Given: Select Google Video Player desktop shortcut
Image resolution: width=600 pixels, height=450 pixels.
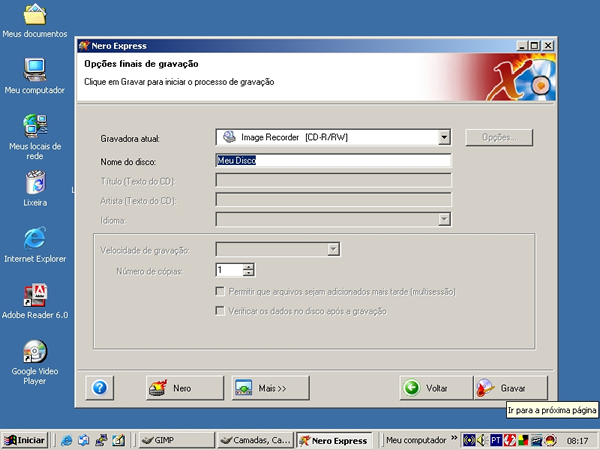Looking at the screenshot, I should tap(35, 362).
